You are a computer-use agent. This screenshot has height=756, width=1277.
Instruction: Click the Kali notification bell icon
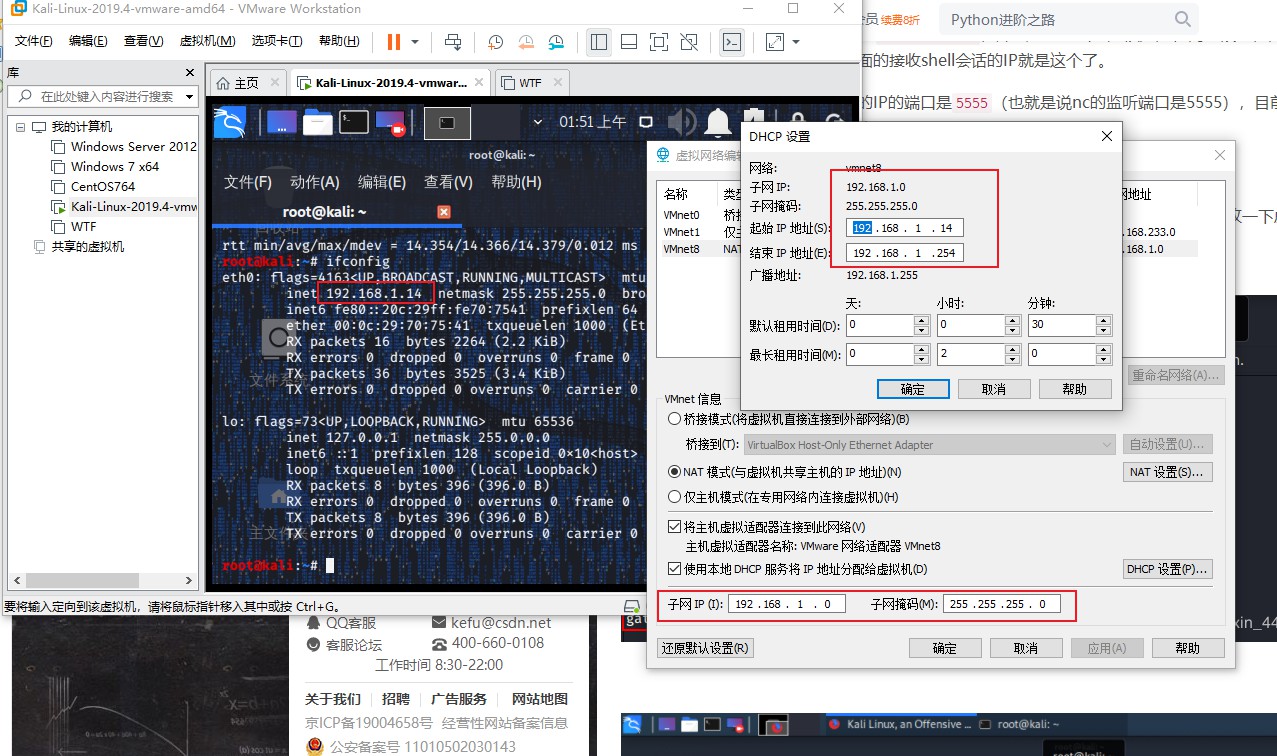pyautogui.click(x=717, y=122)
